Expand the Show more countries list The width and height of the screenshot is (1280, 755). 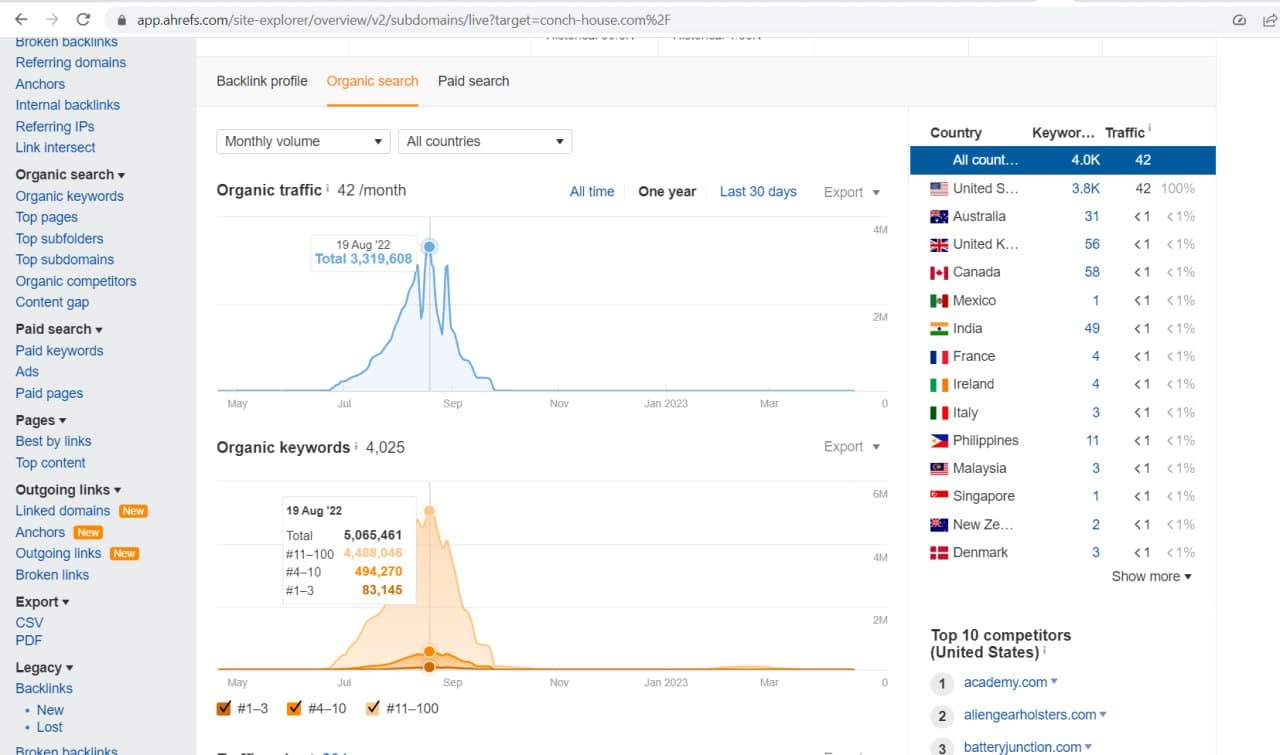pos(1151,576)
